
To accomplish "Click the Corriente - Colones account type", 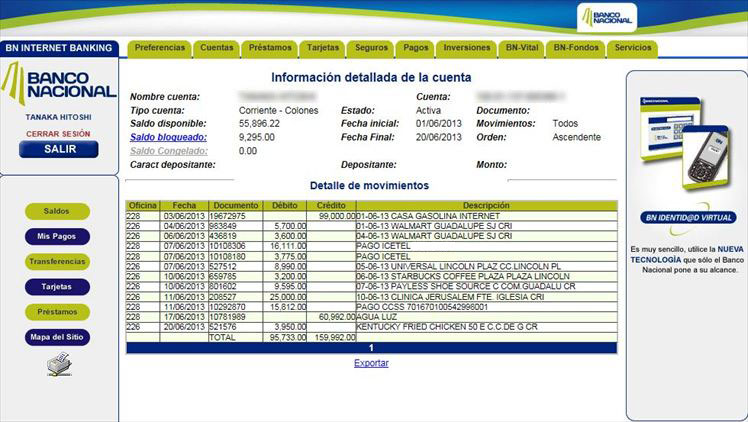I will 279,111.
